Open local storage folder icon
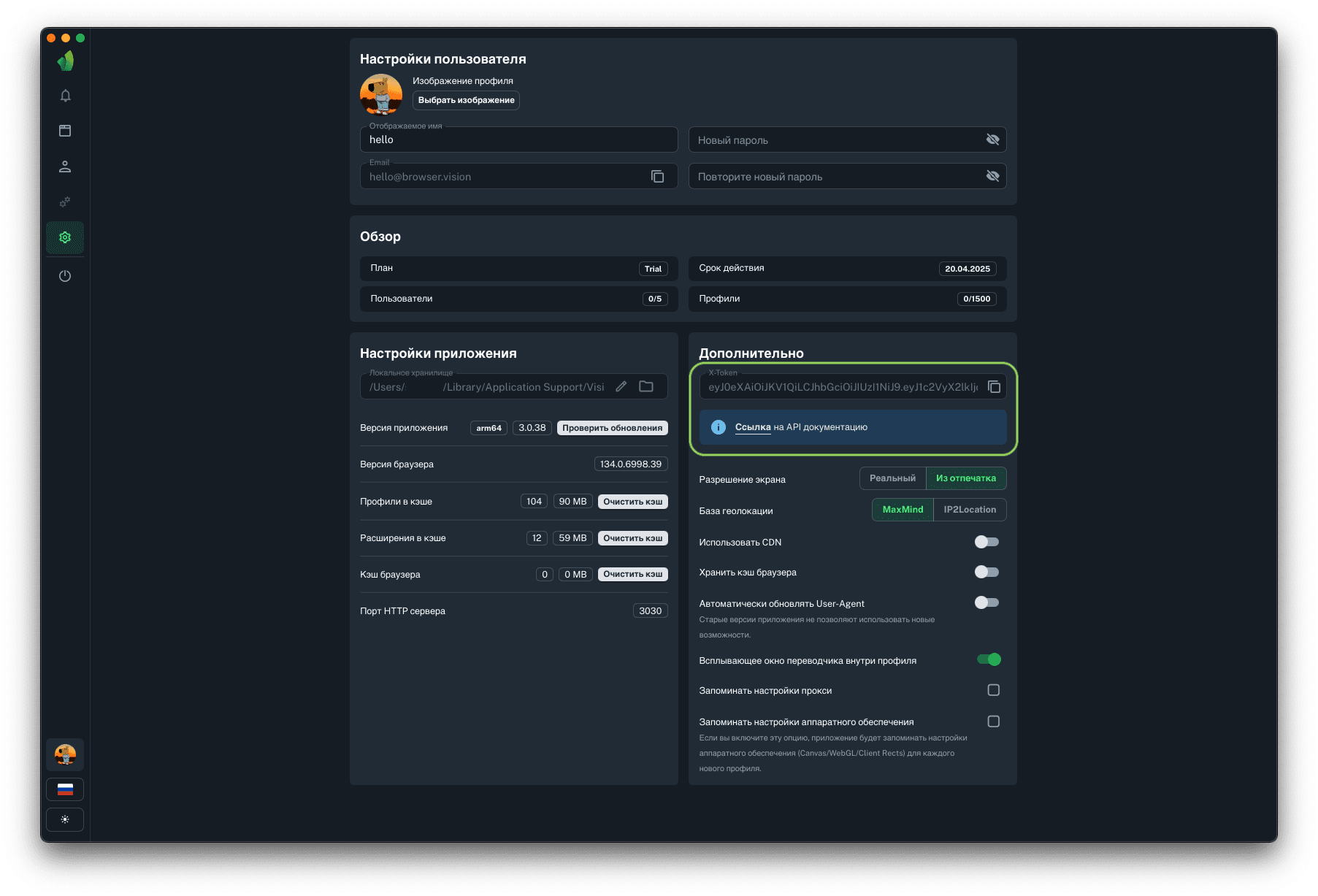Viewport: 1318px width, 896px height. pos(646,387)
